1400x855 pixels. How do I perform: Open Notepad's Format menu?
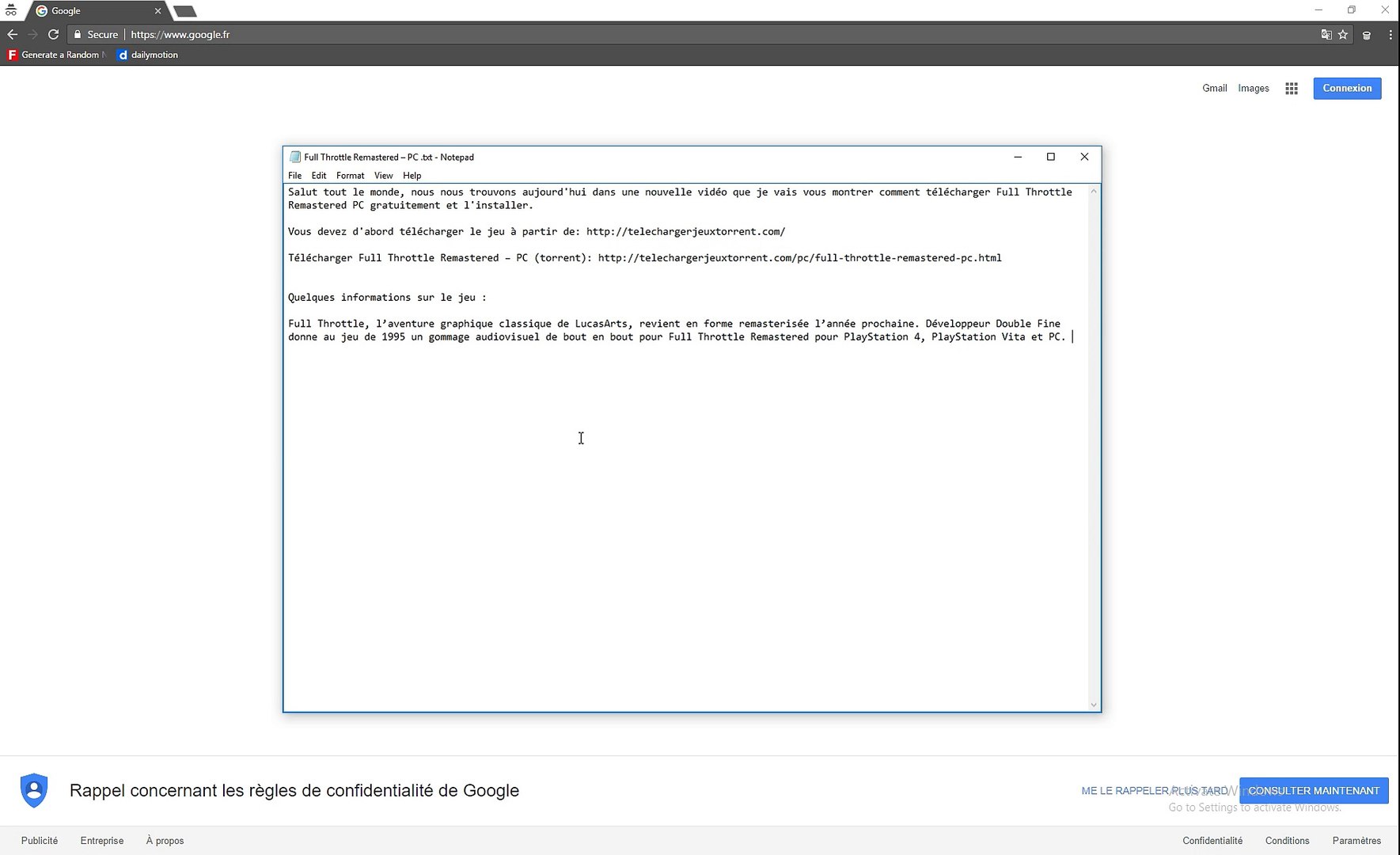tap(350, 176)
